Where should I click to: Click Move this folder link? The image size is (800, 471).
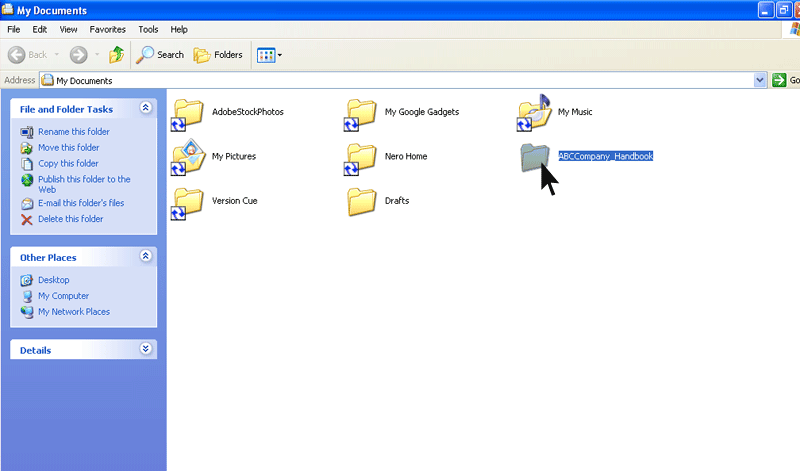pos(69,147)
